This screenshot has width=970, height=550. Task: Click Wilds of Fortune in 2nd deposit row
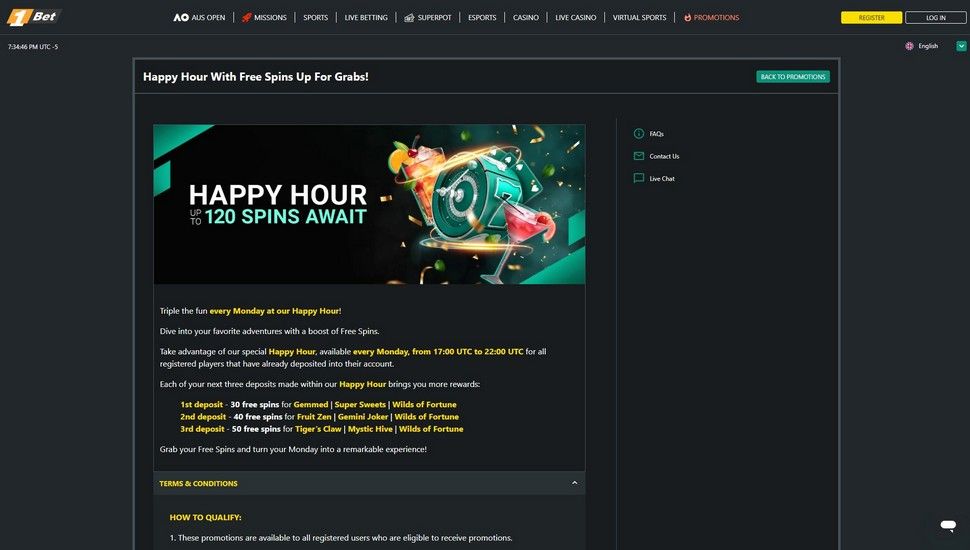coord(427,417)
